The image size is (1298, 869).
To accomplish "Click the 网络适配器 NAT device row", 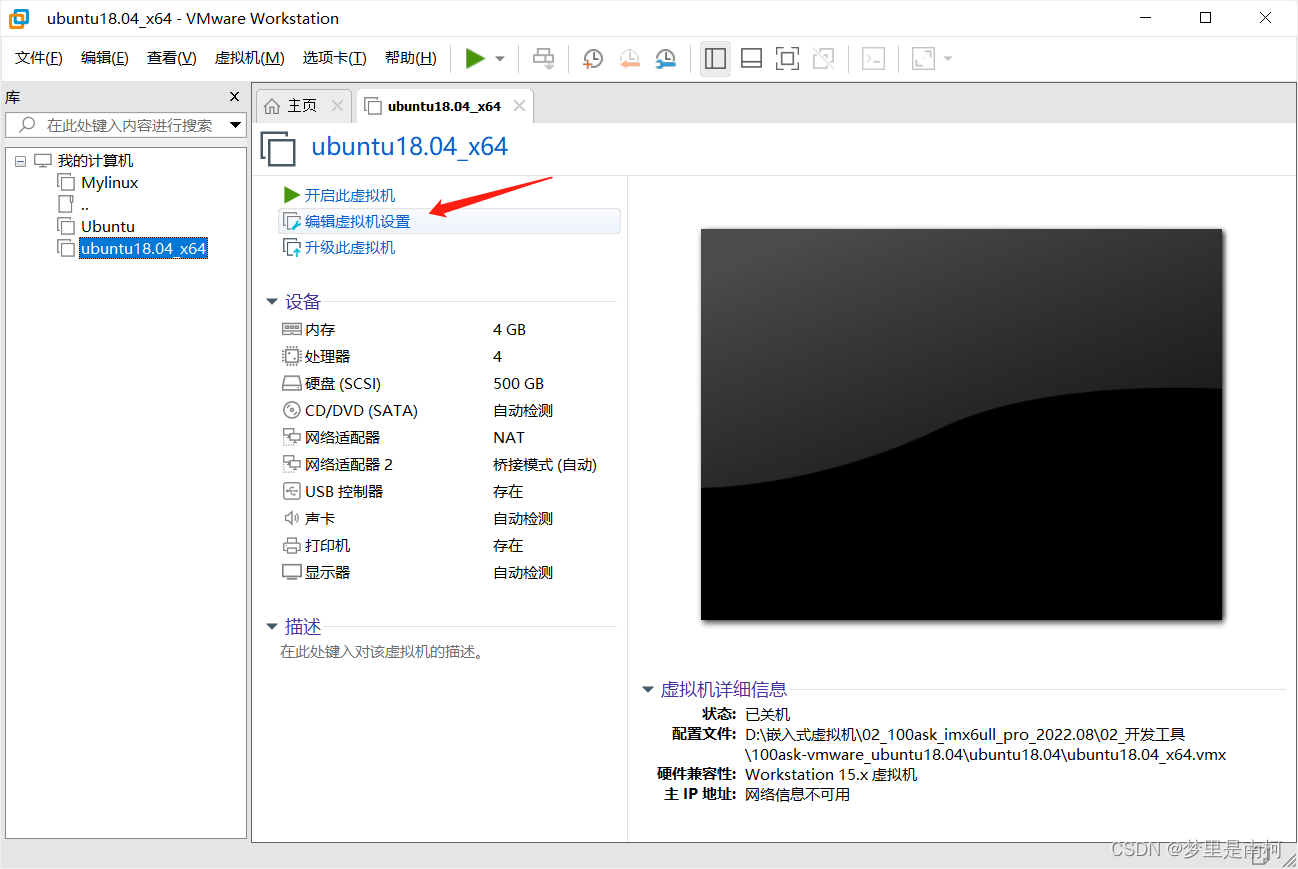I will pyautogui.click(x=449, y=437).
